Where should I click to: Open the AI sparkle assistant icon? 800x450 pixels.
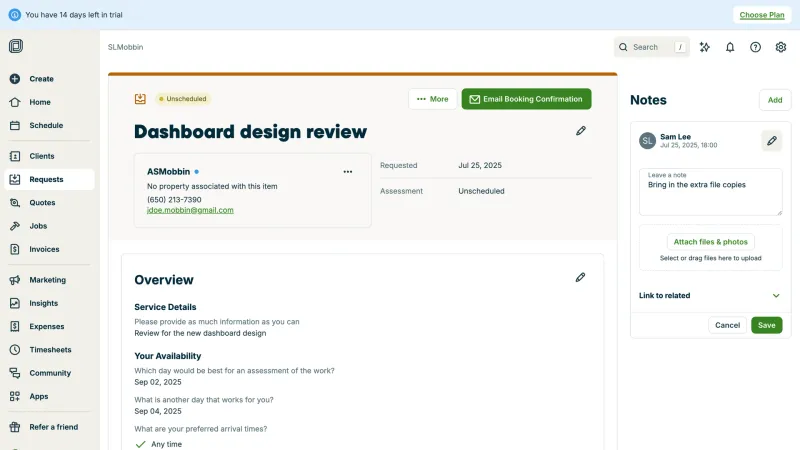click(705, 47)
